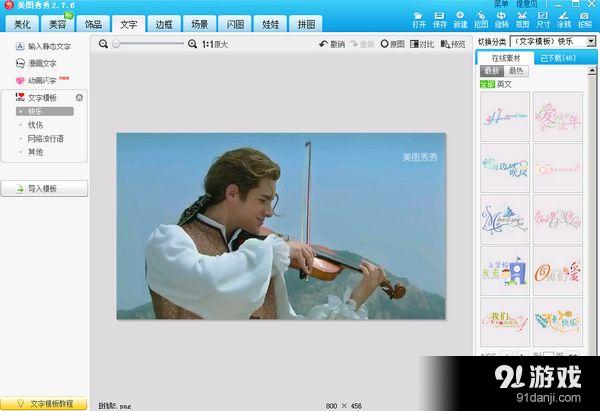Switch to the 已下载(46) tab
This screenshot has width=600, height=411.
click(558, 58)
